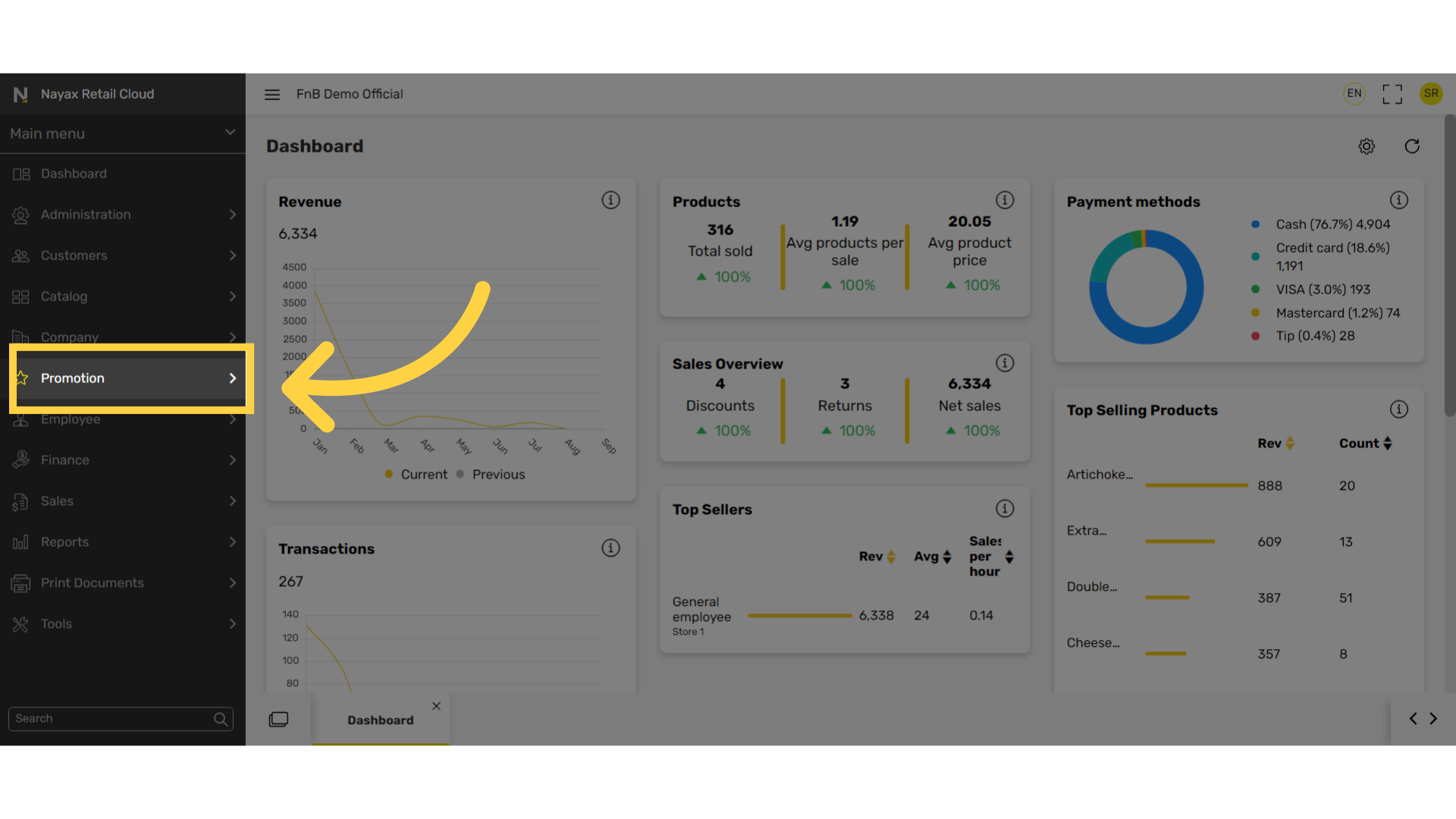Toggle fullscreen mode icon
The height and width of the screenshot is (819, 1456).
click(1392, 94)
